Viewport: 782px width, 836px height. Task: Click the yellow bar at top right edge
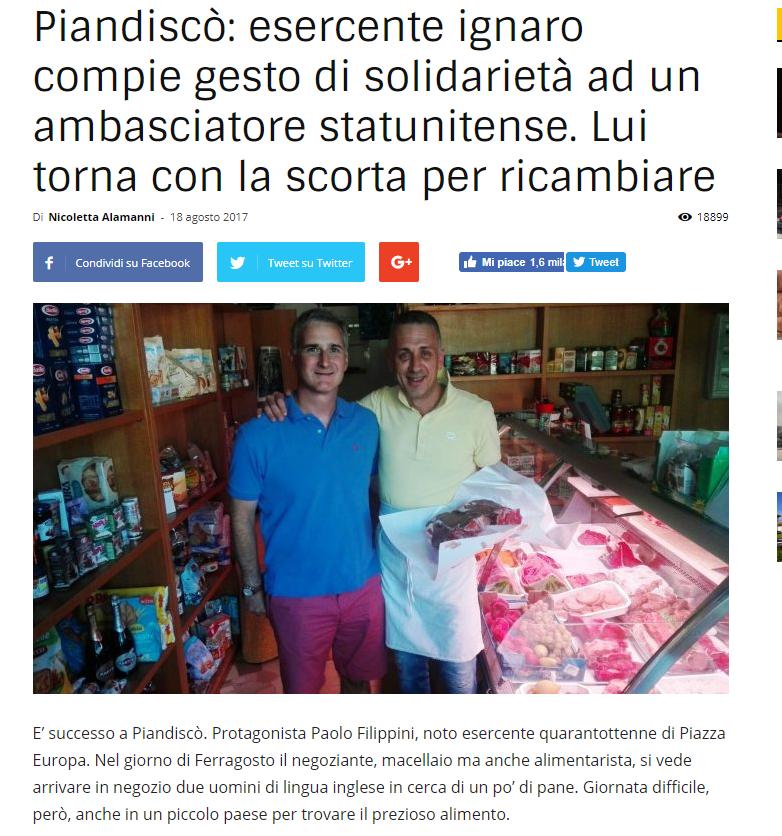(779, 25)
